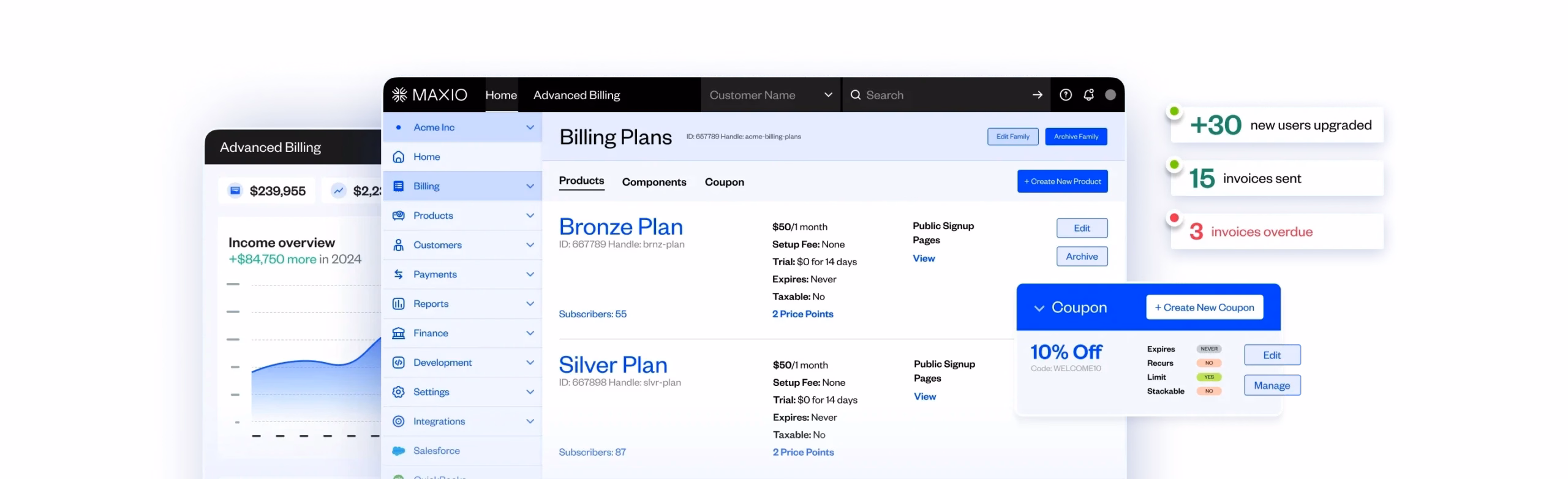Screen dimensions: 1568x479
Task: Select the Advanced Billing top nav item
Action: click(x=576, y=95)
